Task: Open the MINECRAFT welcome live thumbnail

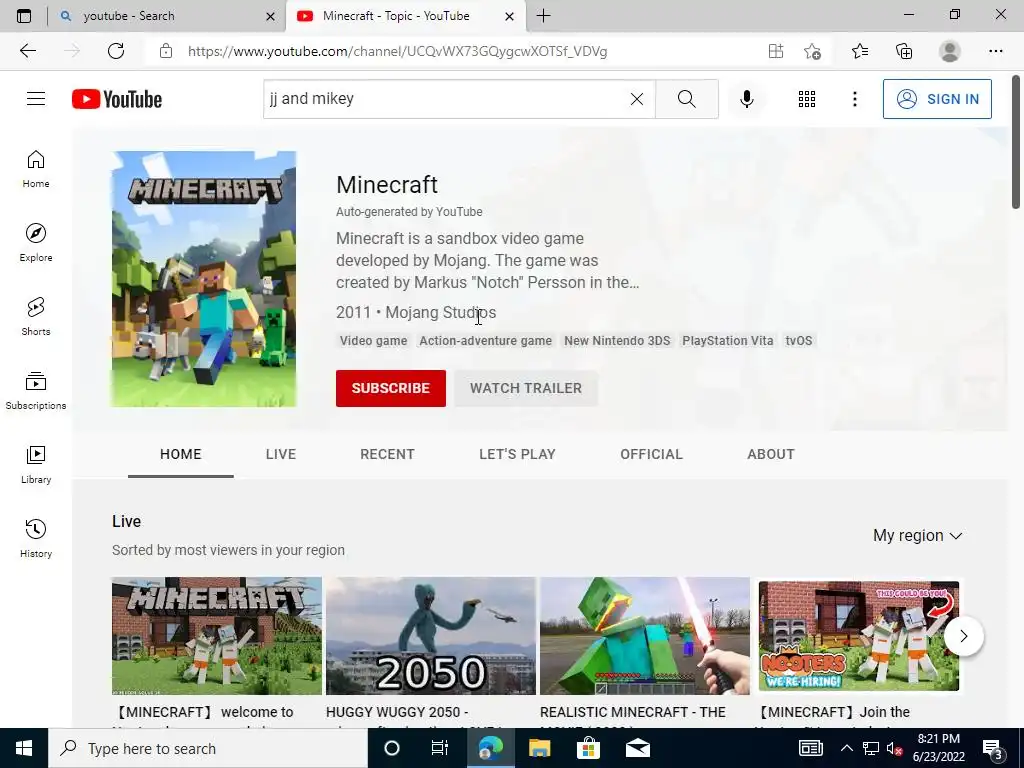Action: [x=217, y=635]
